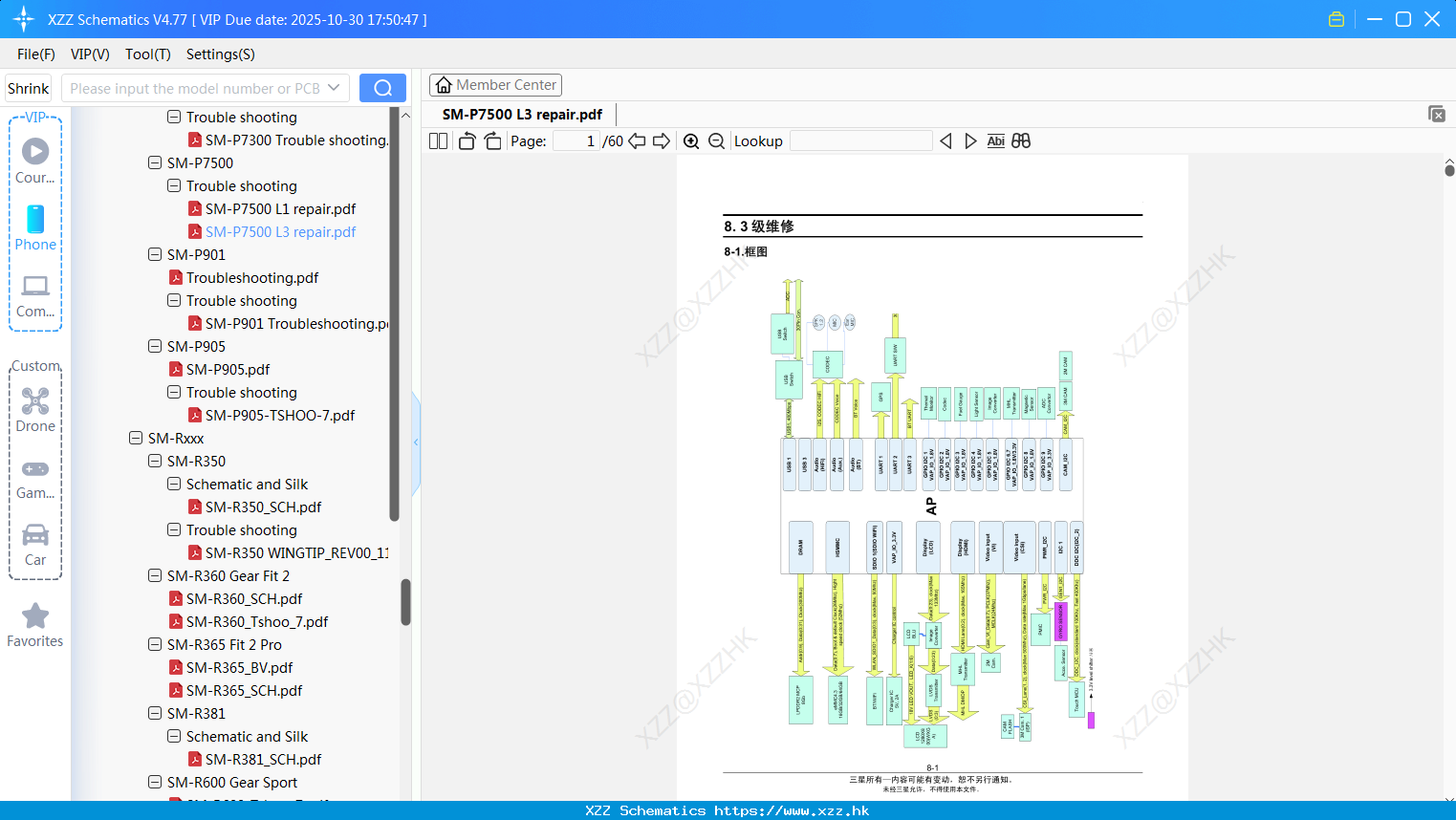Viewport: 1456px width, 820px height.
Task: Open SM-P7500 L3 repair.pdf in tree
Action: click(x=280, y=231)
